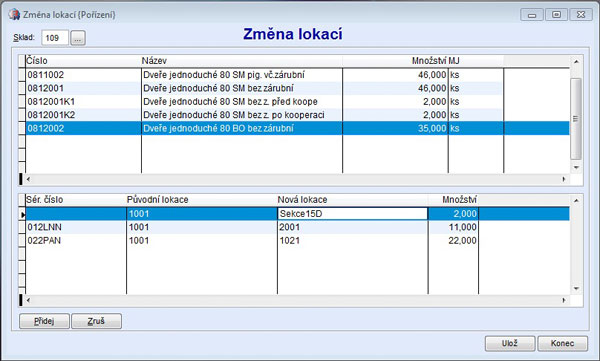Minimize the Změna lokací window
Image resolution: width=600 pixels, height=361 pixels.
click(532, 15)
